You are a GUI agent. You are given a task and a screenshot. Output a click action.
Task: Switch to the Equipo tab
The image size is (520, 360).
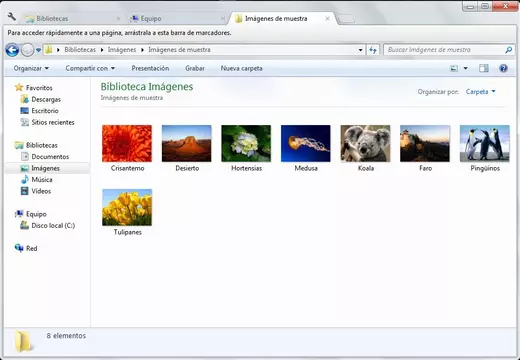click(x=177, y=19)
